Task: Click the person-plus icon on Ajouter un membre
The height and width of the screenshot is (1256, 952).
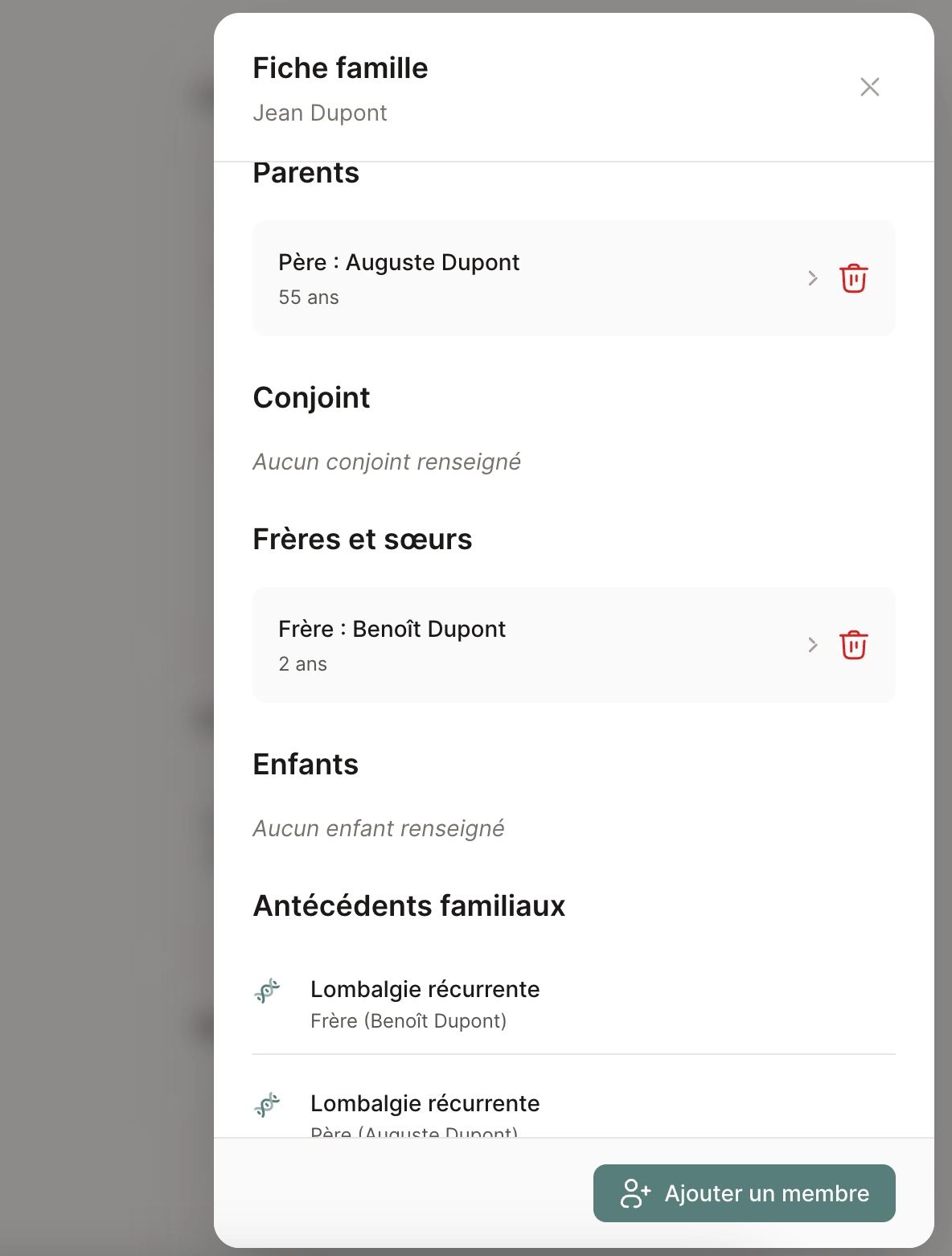Action: [637, 1193]
